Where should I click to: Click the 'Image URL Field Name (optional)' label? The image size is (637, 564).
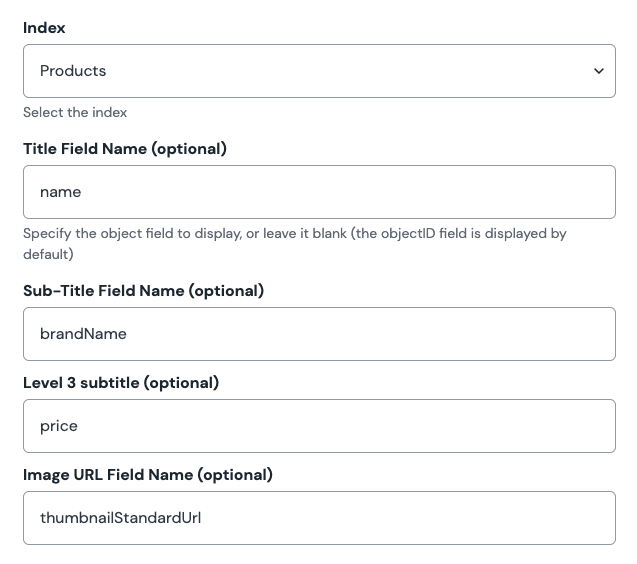point(147,475)
